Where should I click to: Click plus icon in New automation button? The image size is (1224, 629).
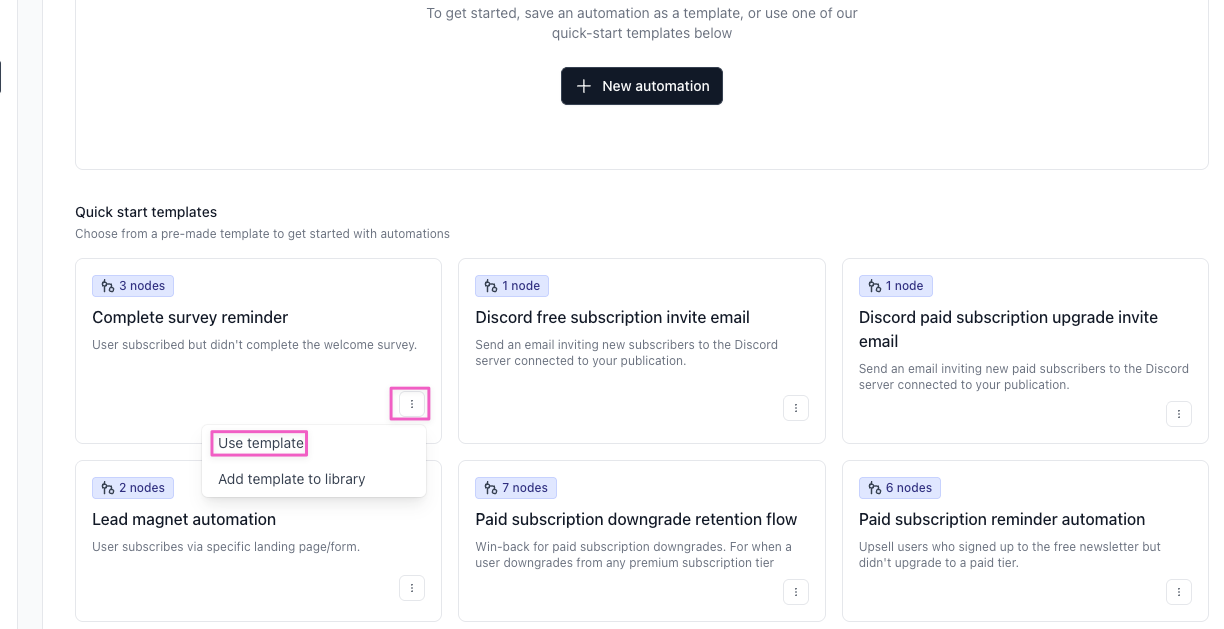[585, 86]
